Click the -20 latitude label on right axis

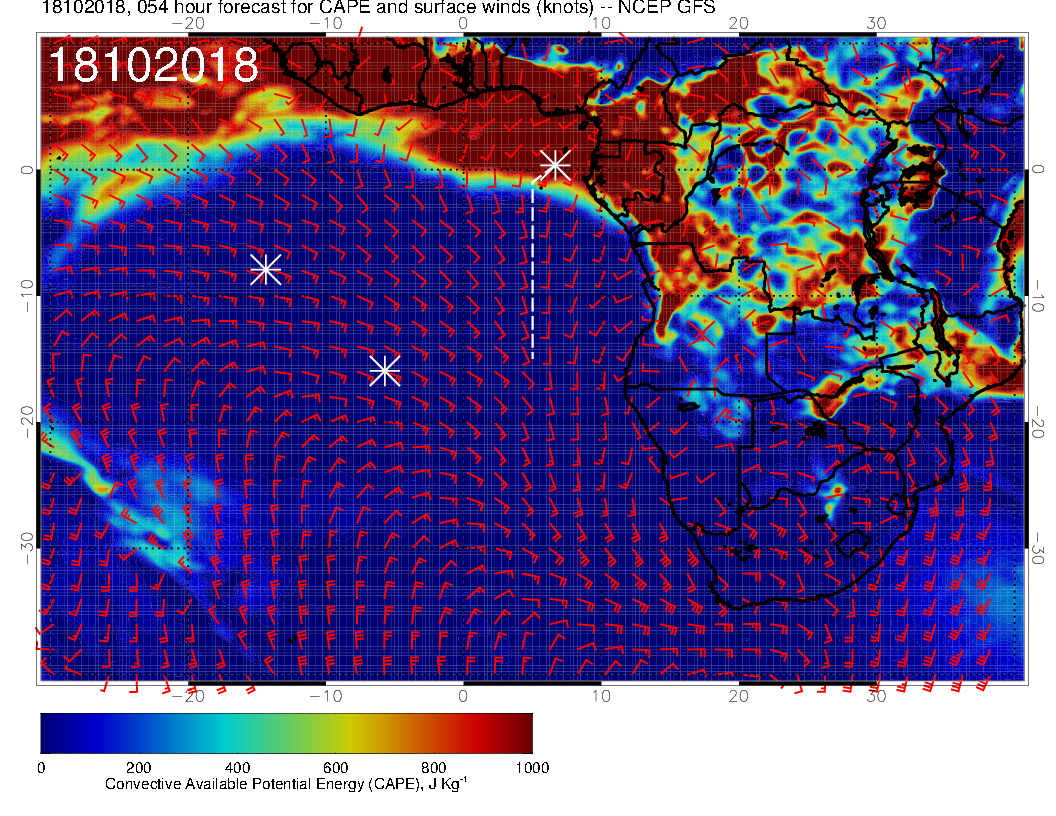pos(1038,422)
